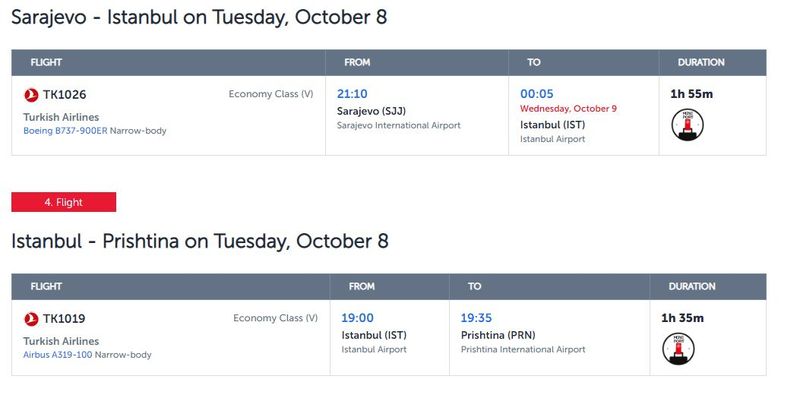Click the Turkish Airlines logo beside TK1026
The image size is (800, 398).
pos(31,95)
